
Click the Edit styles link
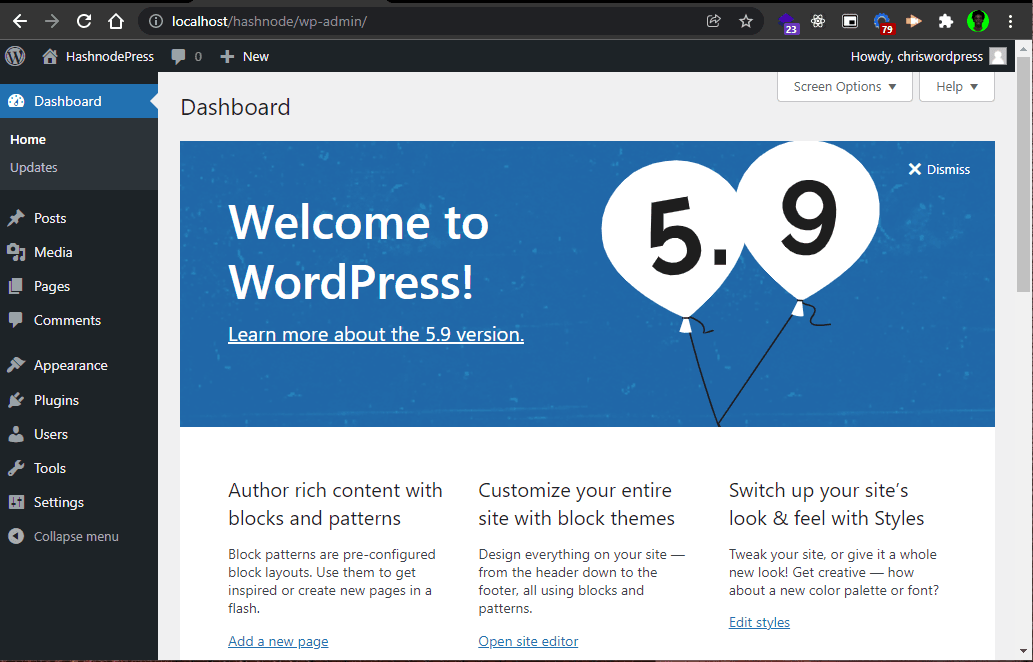coord(759,622)
